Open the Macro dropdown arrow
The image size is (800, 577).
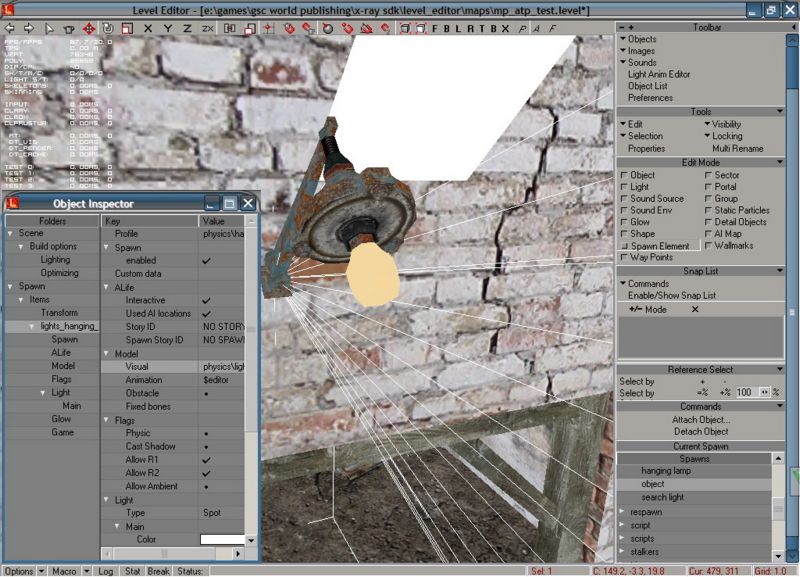[x=87, y=571]
